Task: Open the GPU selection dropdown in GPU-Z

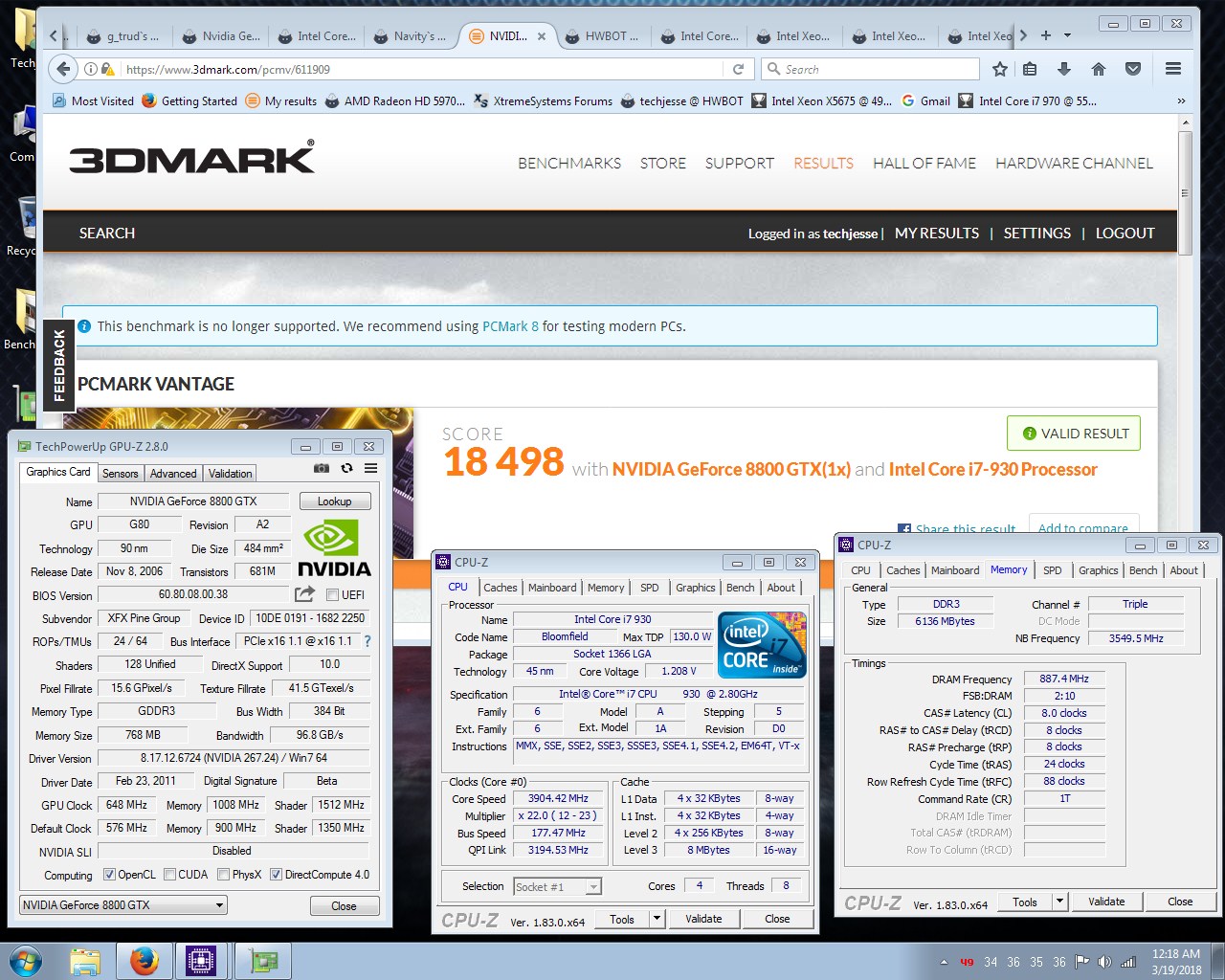Action: pos(122,904)
